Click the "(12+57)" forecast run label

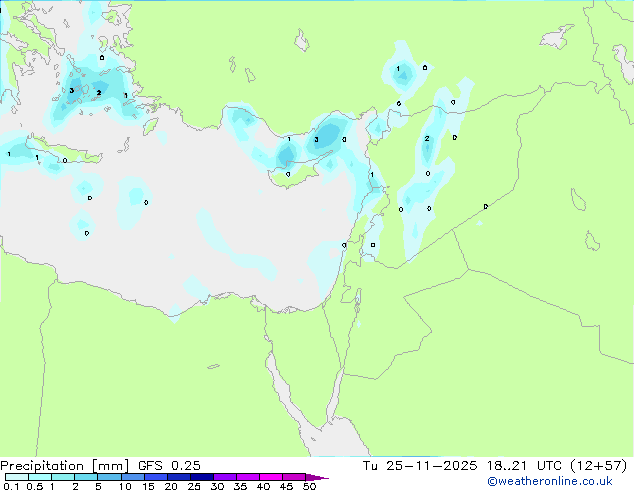598,466
